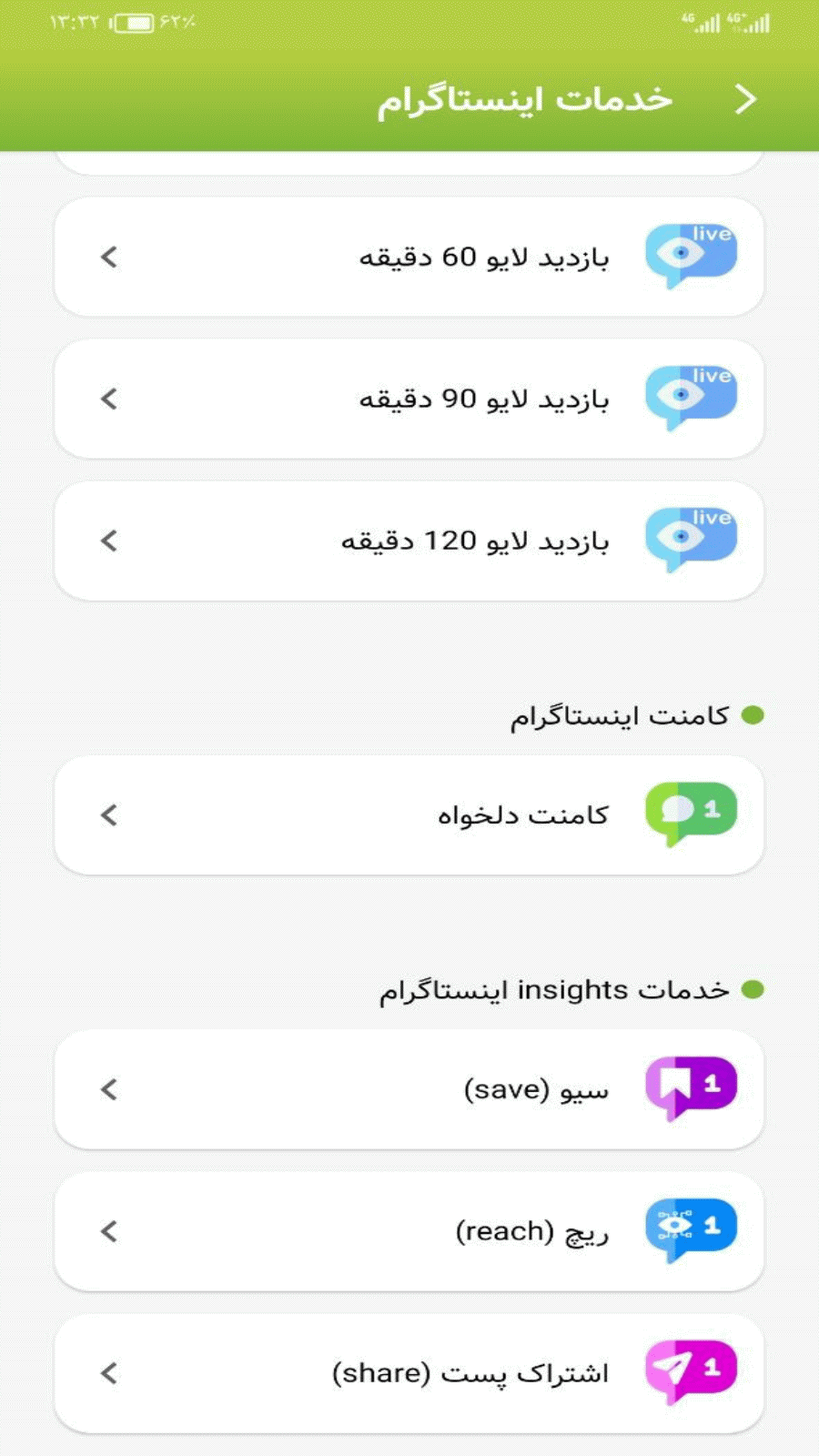Expand chevron for 60-minute live views

point(109,257)
